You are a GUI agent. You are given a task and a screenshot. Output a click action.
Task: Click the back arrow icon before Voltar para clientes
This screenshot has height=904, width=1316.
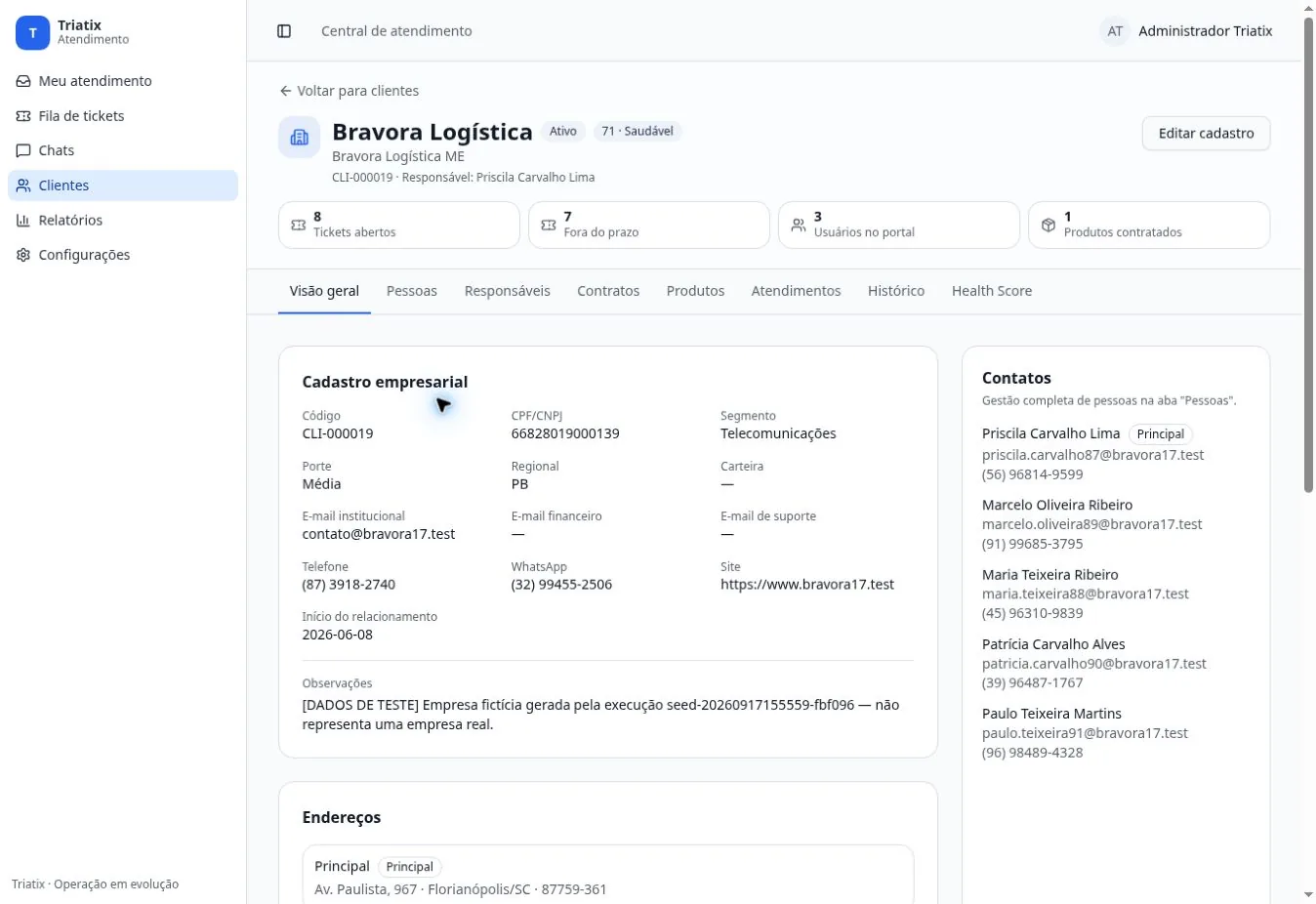[x=285, y=91]
